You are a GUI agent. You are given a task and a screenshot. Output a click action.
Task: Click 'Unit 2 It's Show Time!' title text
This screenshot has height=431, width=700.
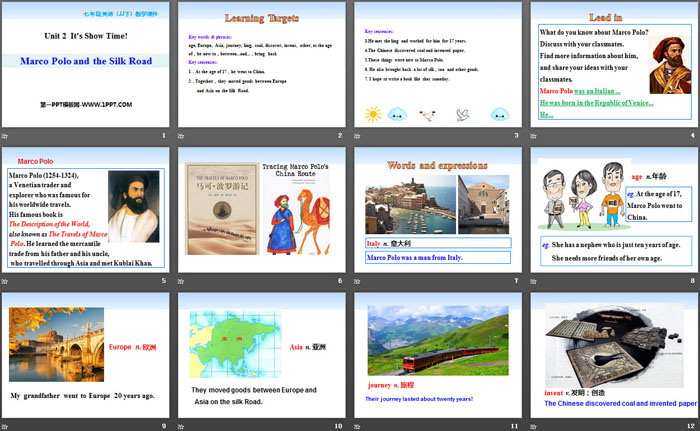86,36
